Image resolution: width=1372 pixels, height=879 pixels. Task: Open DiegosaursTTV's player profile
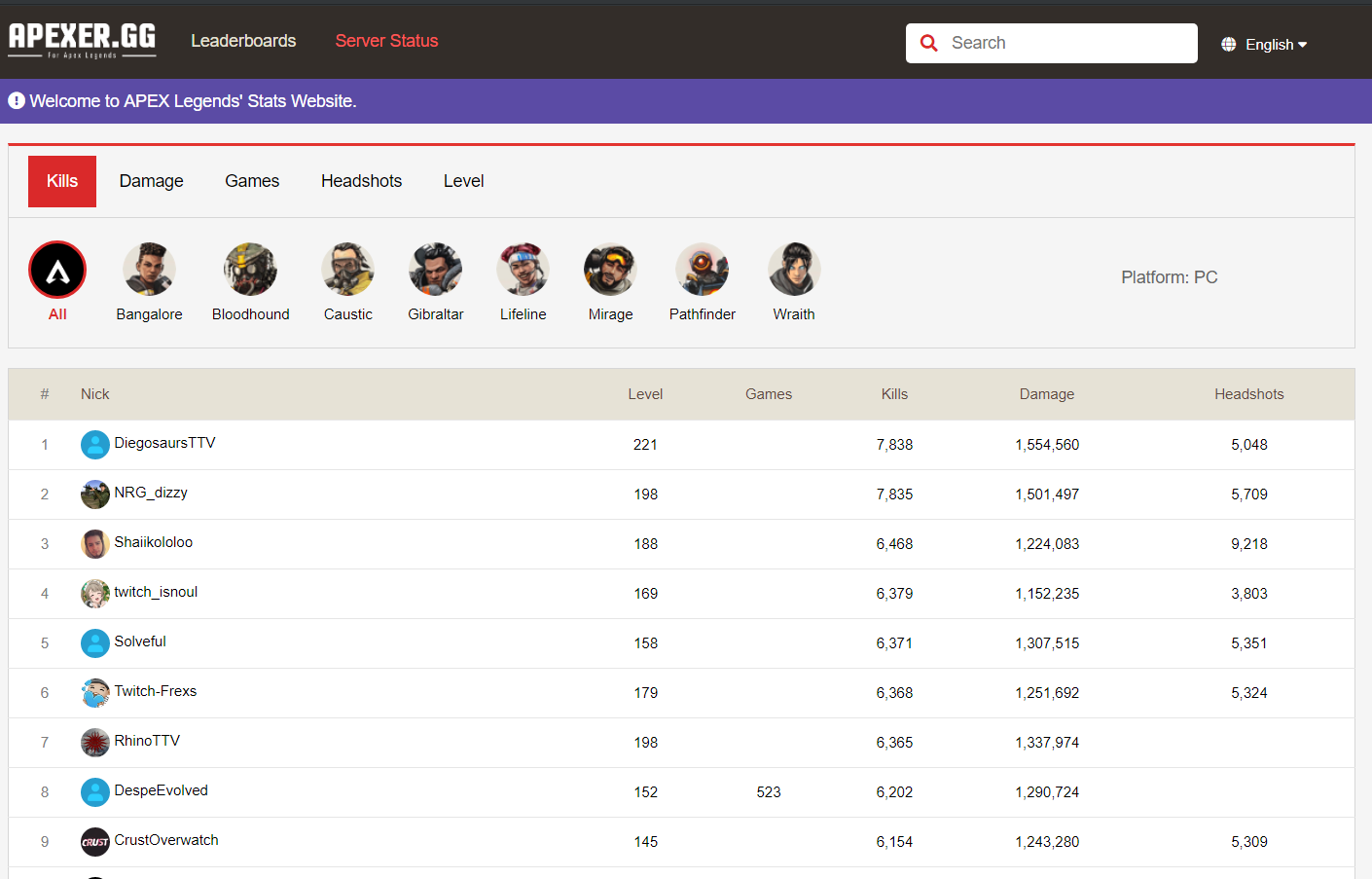click(164, 443)
